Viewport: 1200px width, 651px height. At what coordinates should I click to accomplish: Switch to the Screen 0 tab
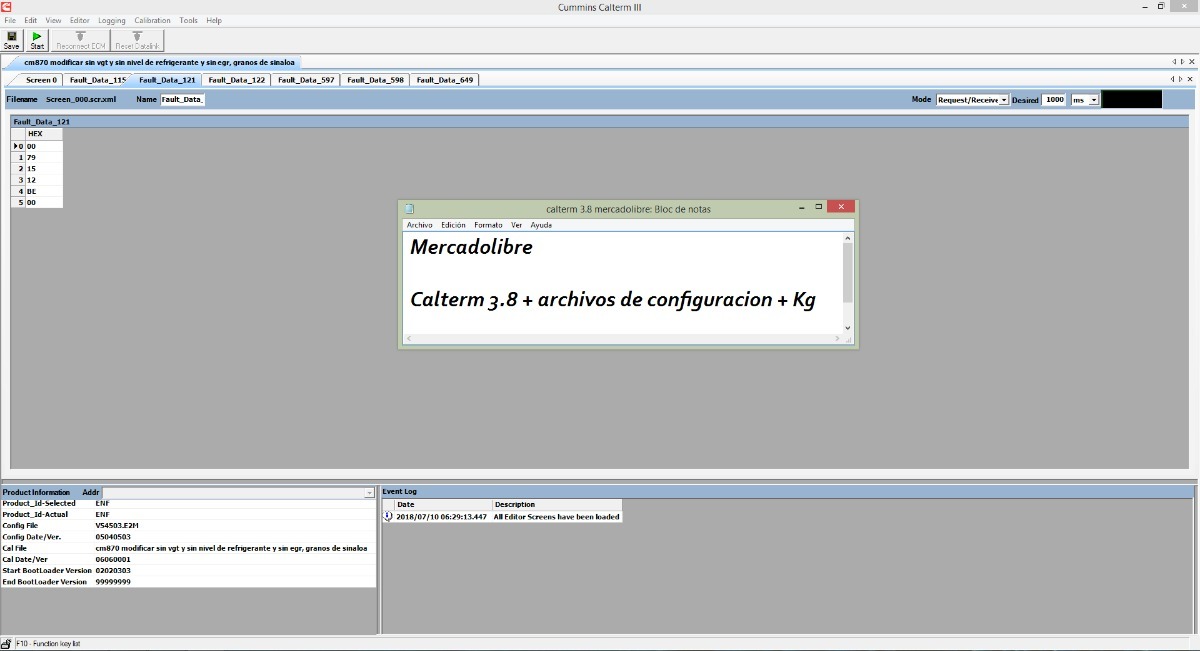(x=41, y=80)
